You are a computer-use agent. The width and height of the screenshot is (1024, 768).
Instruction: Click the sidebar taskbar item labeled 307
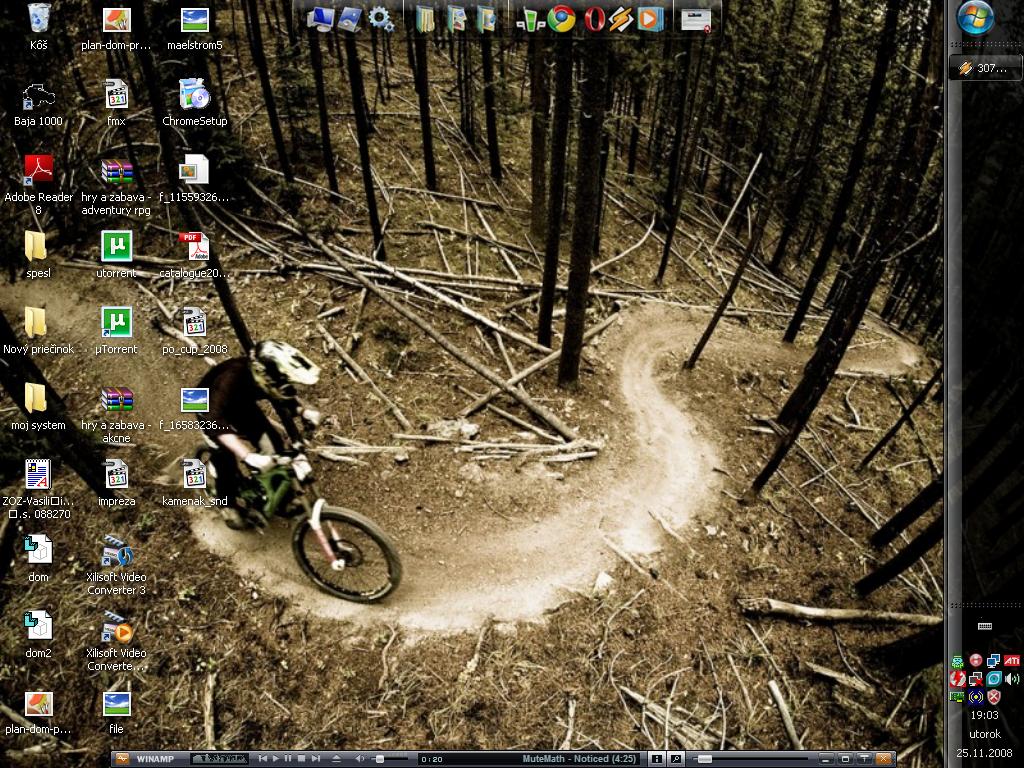coord(984,68)
